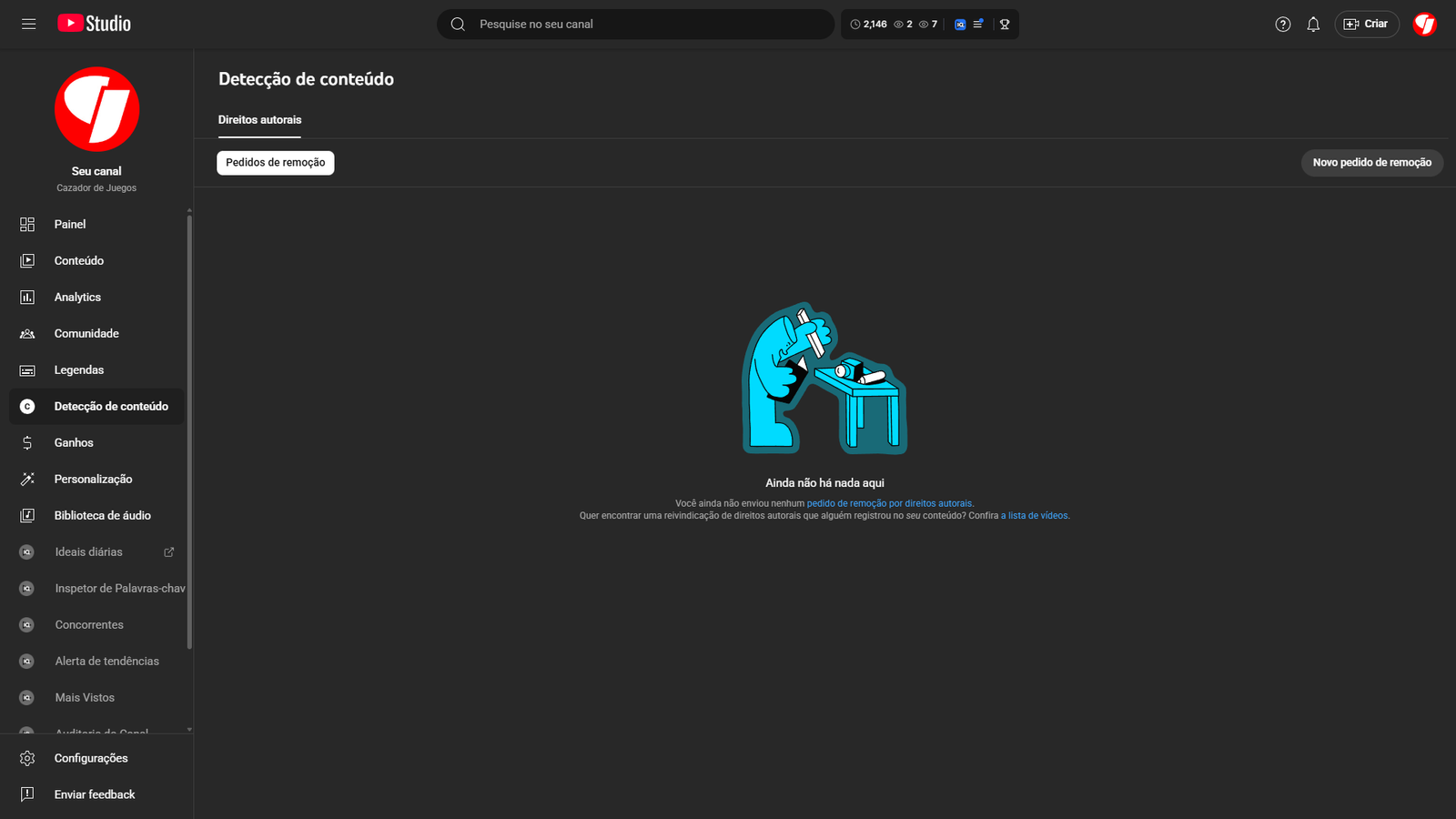Click the large channel avatar in the sidebar
Screen dimensions: 1456x819
click(96, 109)
